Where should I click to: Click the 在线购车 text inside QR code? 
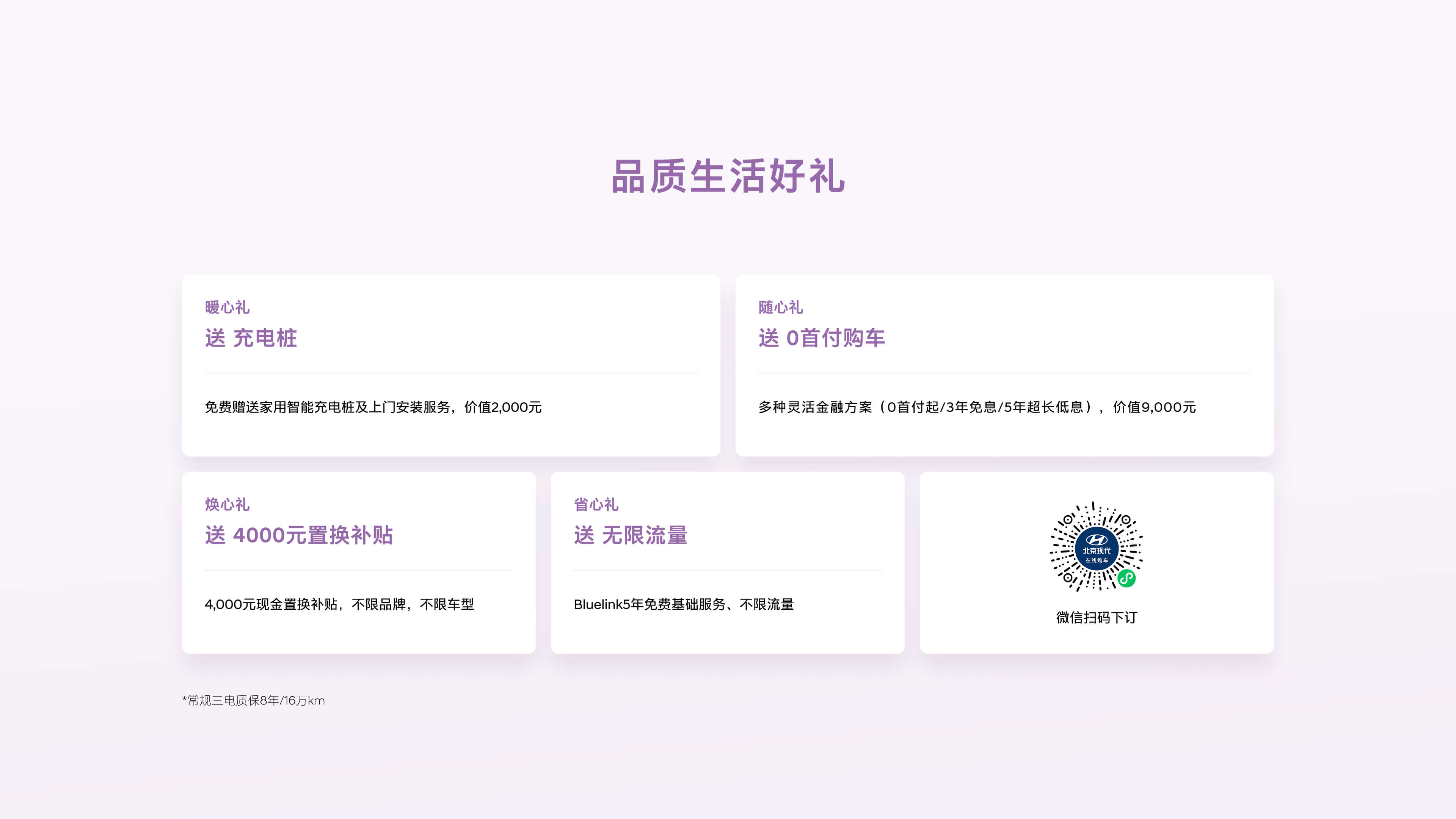coord(1097,561)
